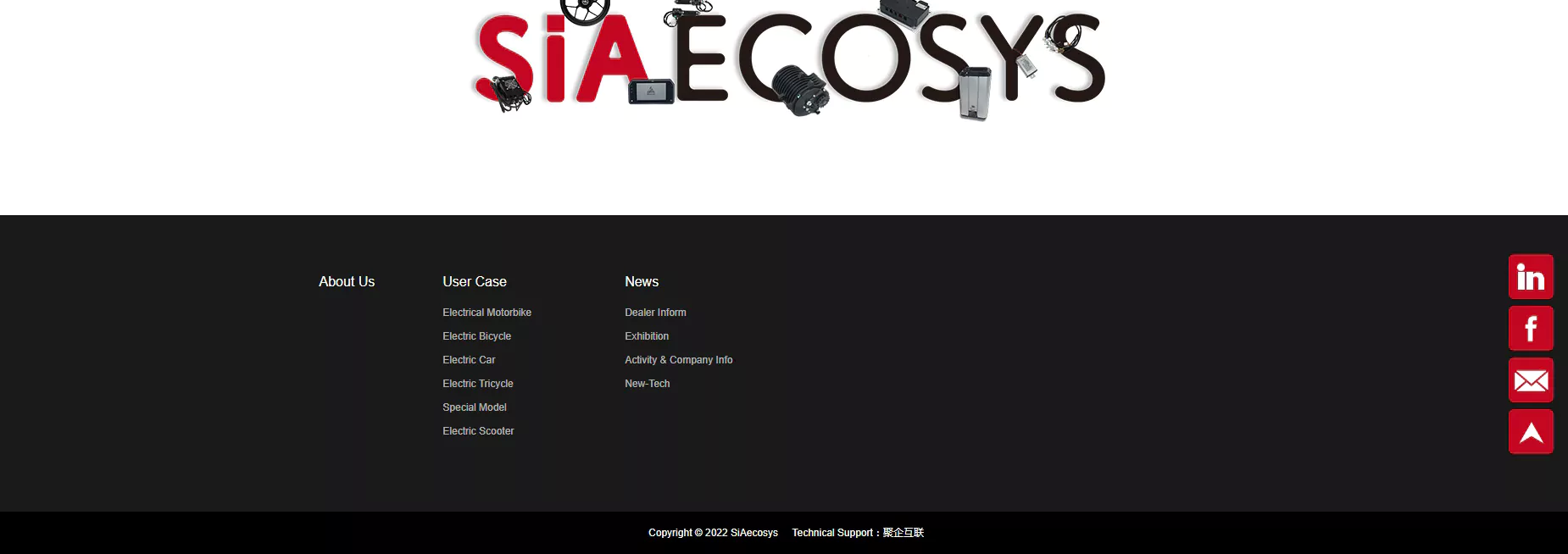Open the About Us footer heading
This screenshot has width=1568, height=554.
coord(347,281)
